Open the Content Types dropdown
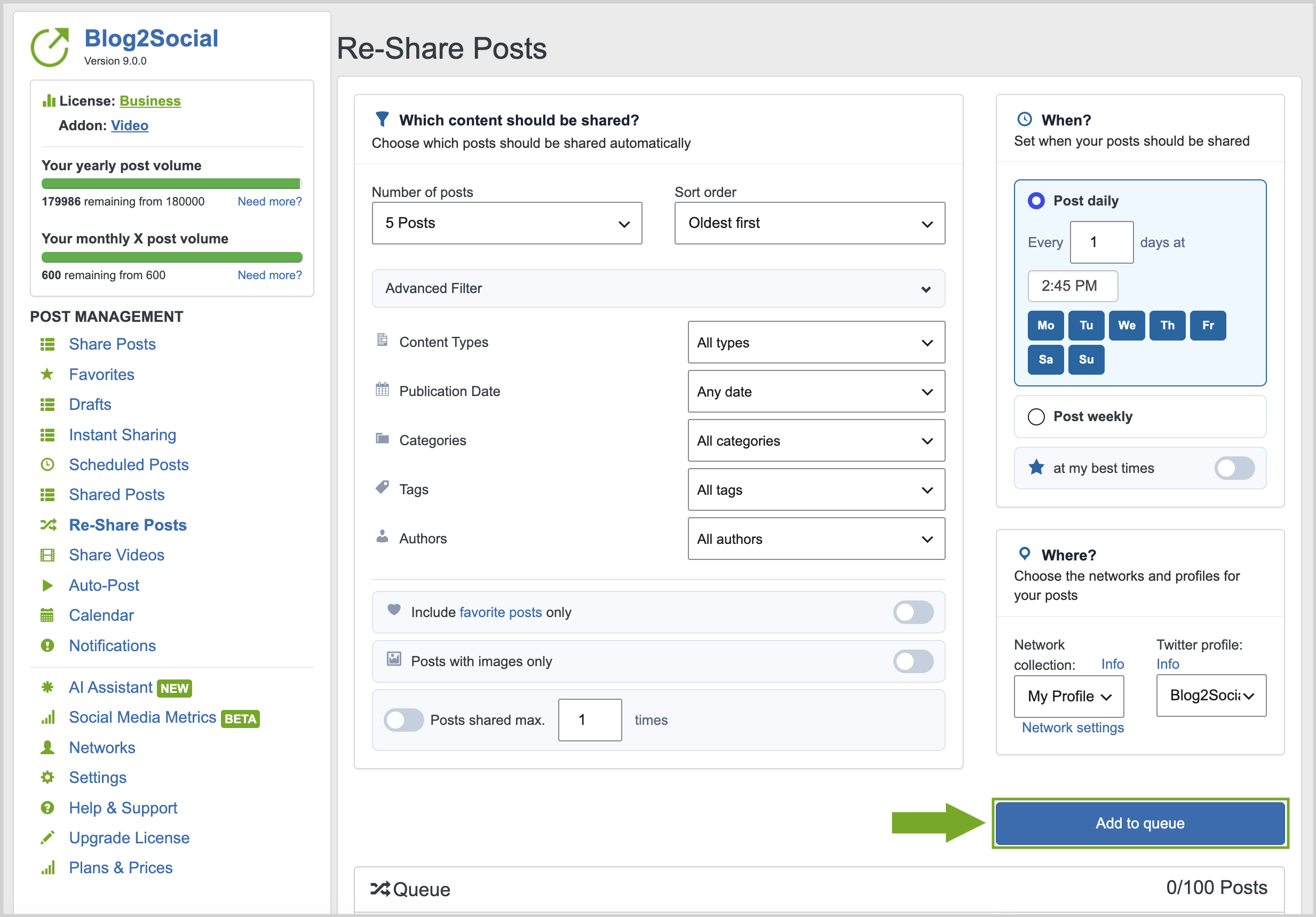 816,342
